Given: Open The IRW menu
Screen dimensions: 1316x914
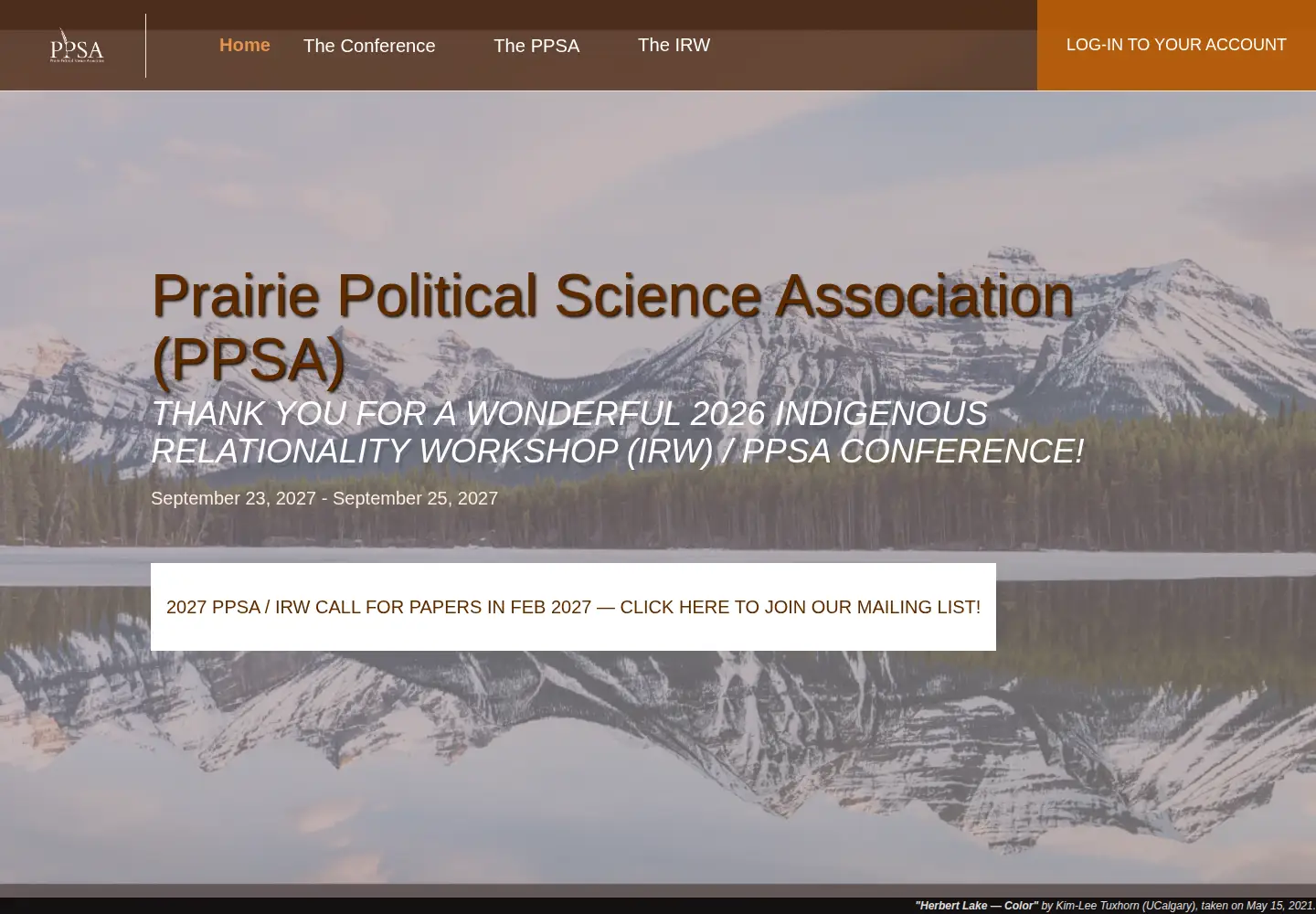Looking at the screenshot, I should 674,45.
